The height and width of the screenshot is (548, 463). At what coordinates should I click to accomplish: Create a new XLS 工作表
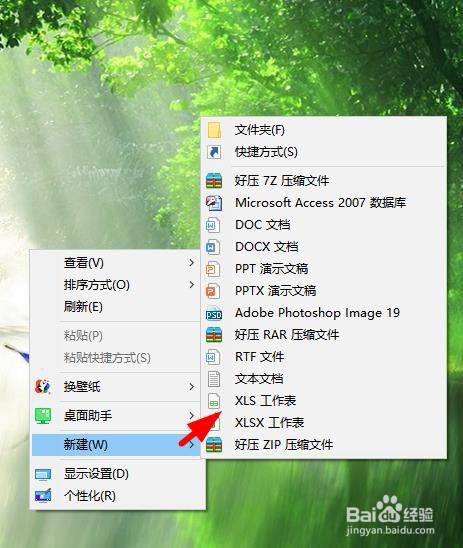tap(324, 401)
